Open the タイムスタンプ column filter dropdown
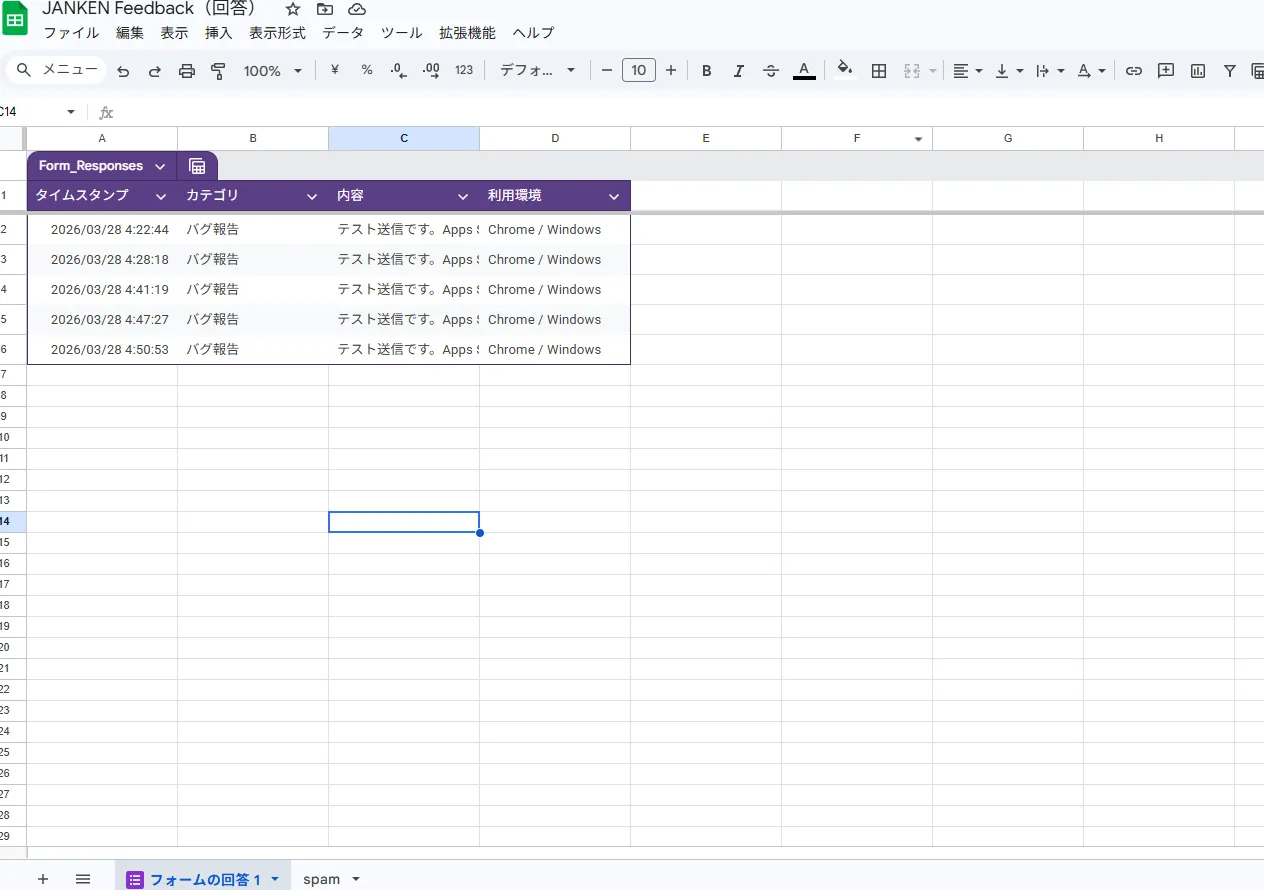This screenshot has width=1264, height=890. 161,196
